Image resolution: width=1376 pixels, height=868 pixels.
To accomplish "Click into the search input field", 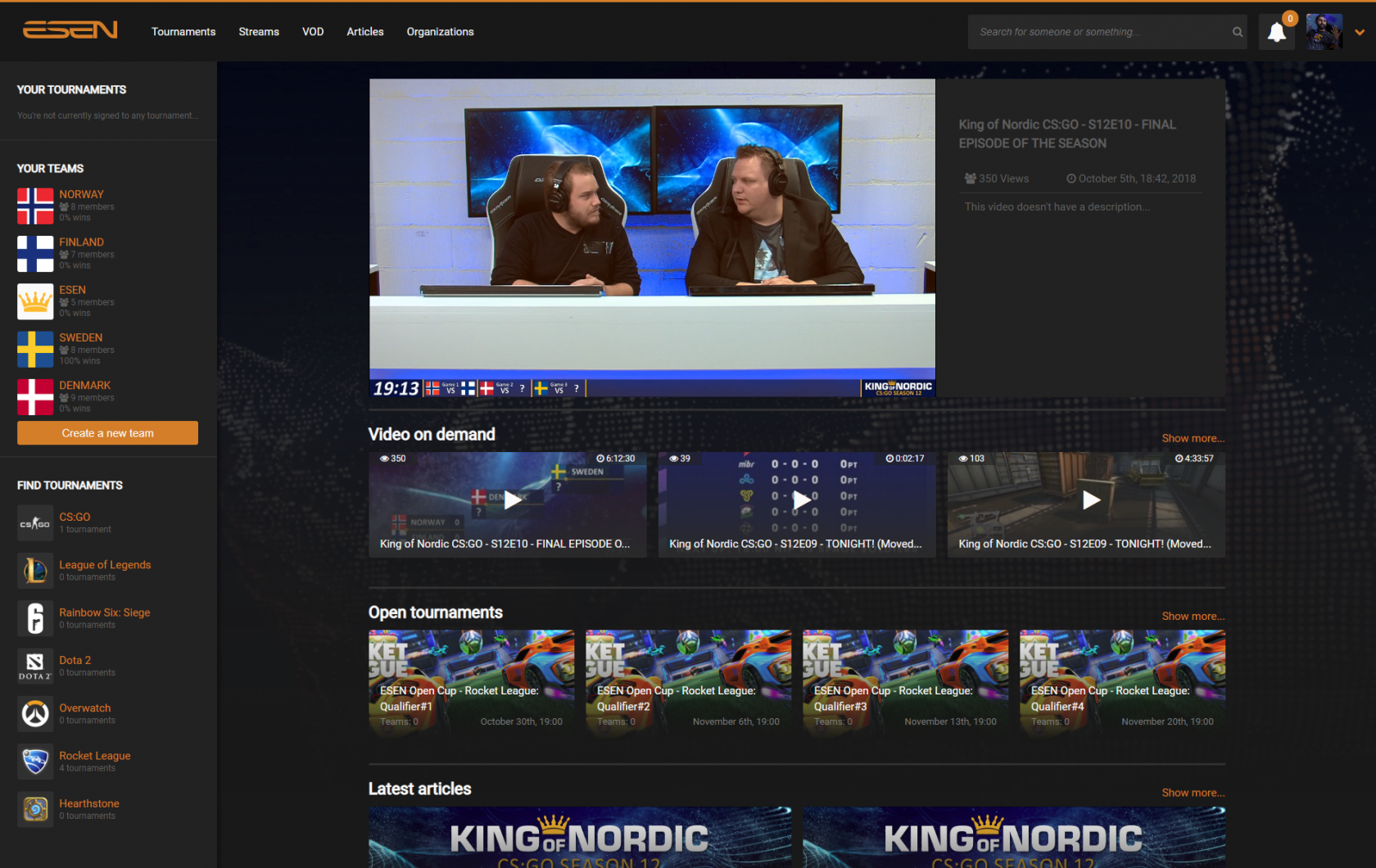I will click(1098, 32).
